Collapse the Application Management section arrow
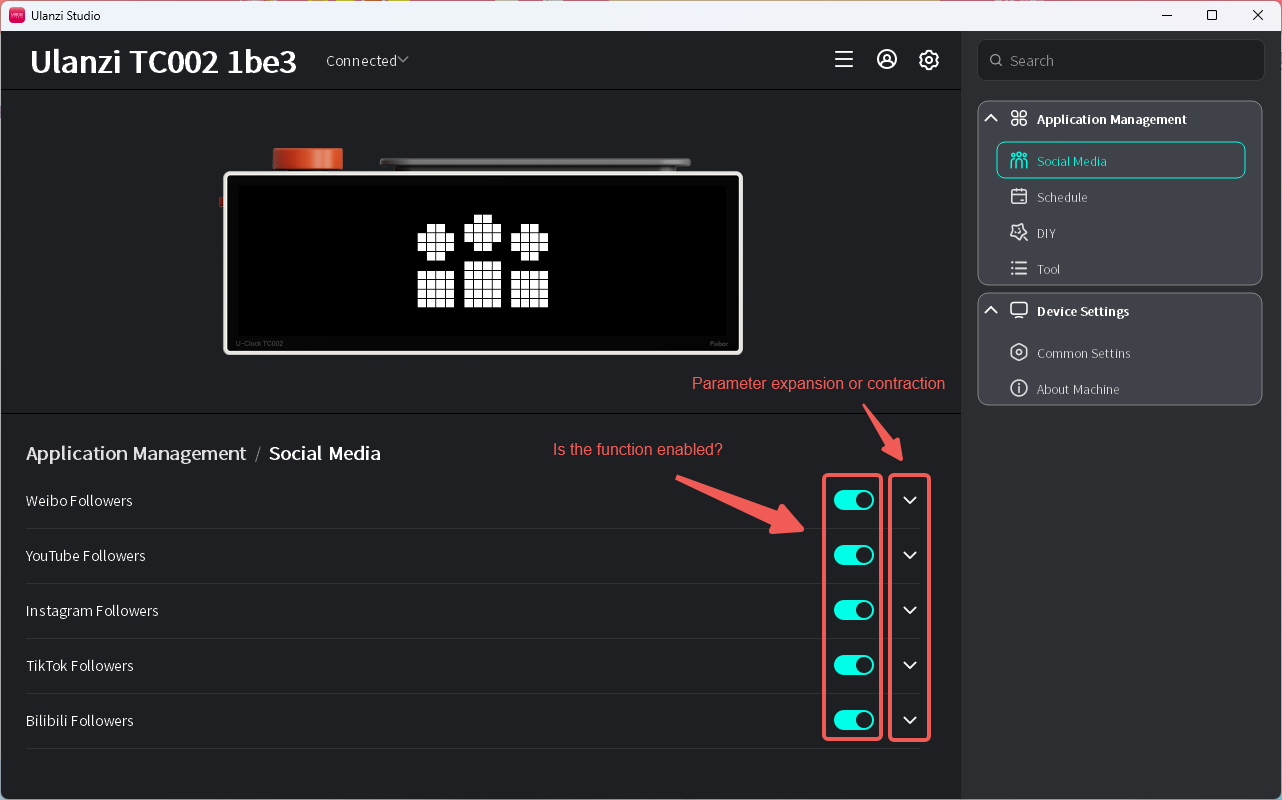Image resolution: width=1282 pixels, height=800 pixels. [991, 118]
